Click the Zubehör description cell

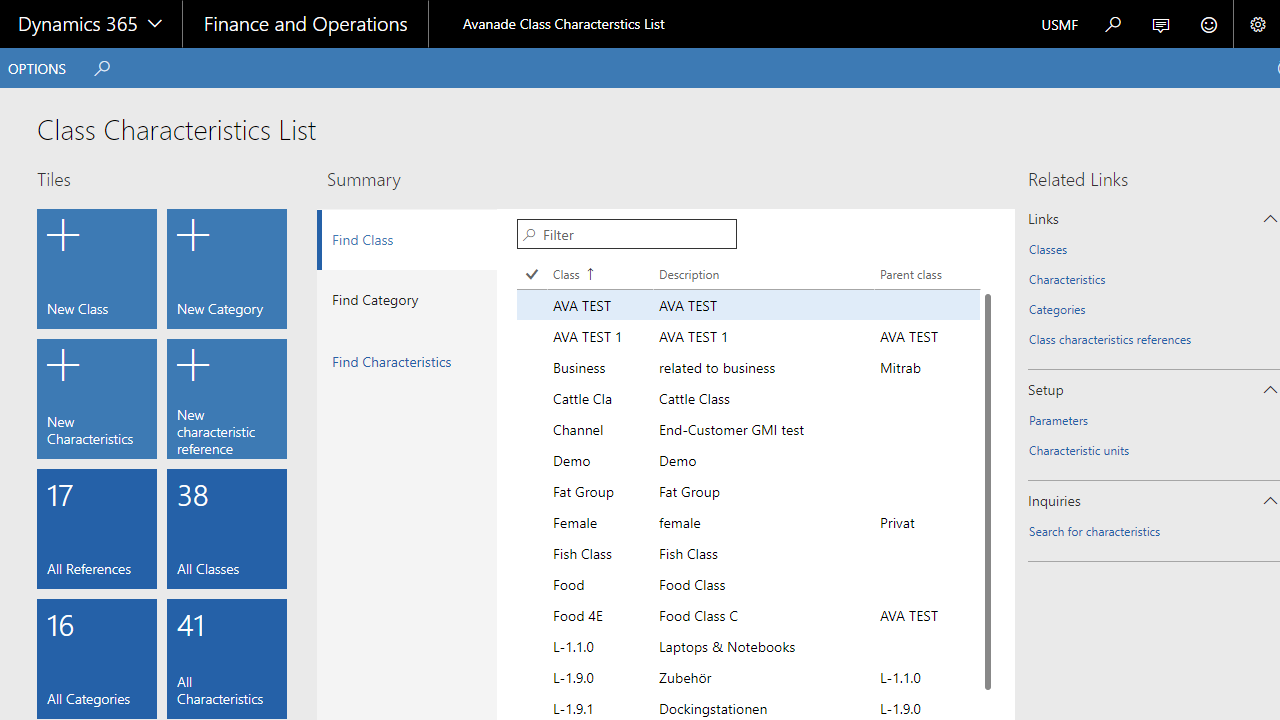[x=685, y=678]
